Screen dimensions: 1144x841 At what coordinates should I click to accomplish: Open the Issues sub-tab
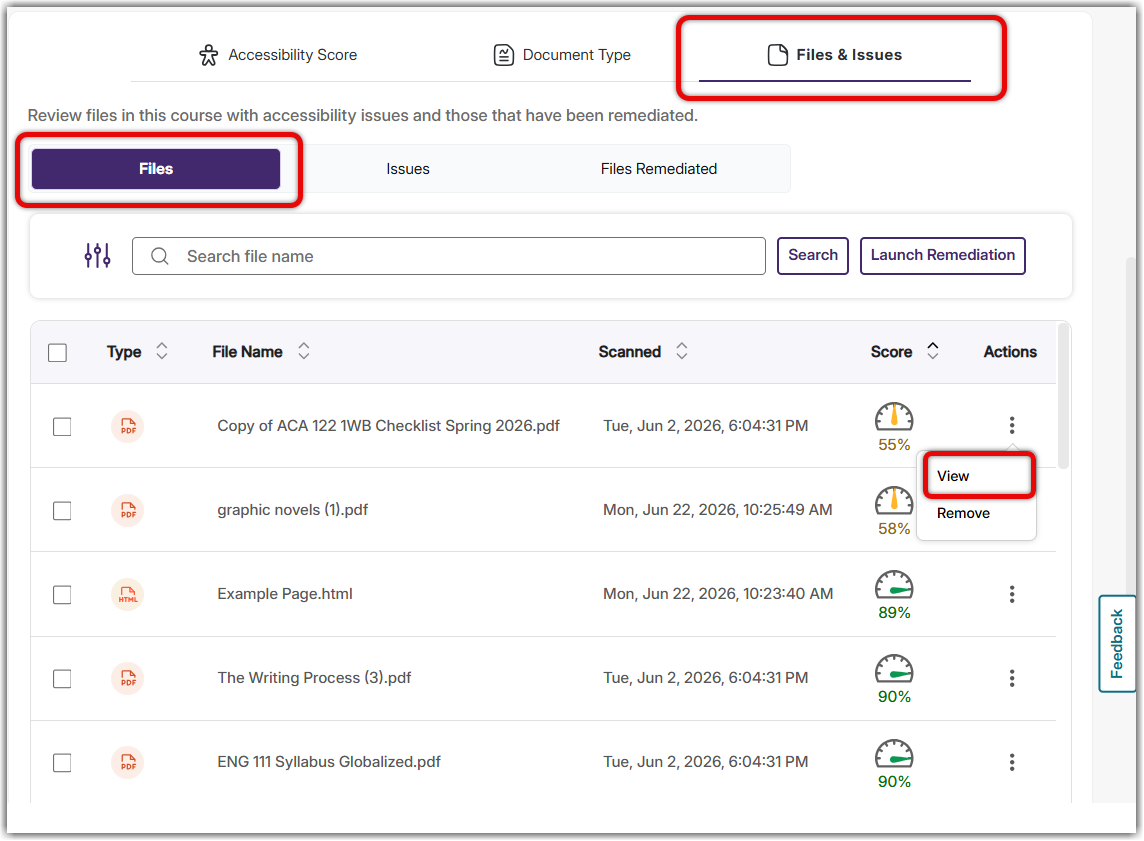408,169
